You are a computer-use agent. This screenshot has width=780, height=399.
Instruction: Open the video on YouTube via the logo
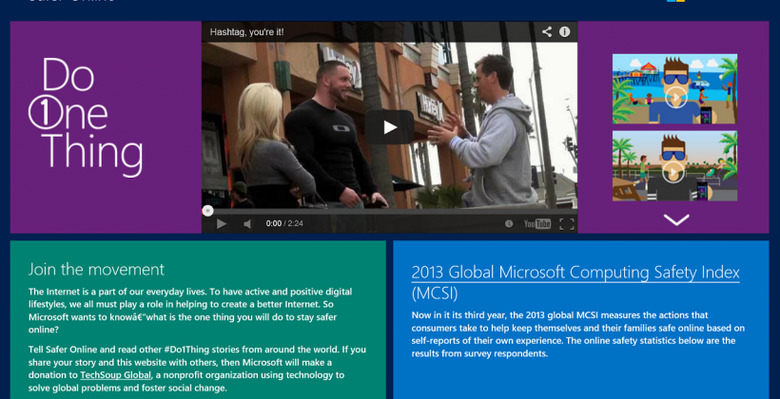[537, 224]
